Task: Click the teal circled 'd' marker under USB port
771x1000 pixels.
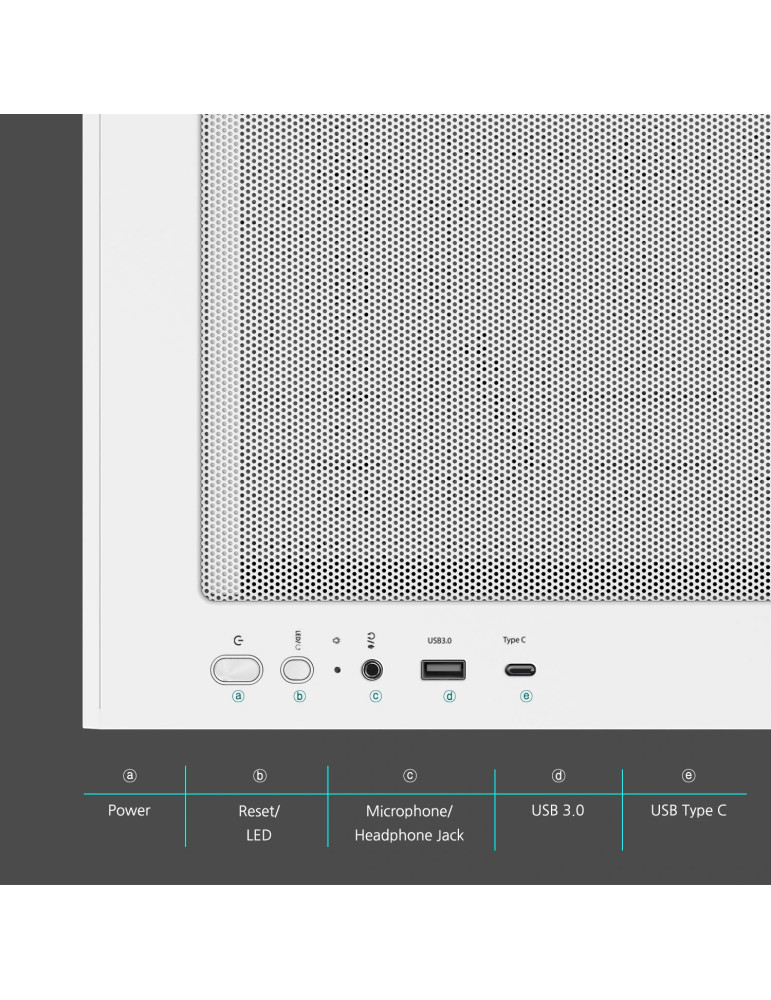Action: point(449,696)
